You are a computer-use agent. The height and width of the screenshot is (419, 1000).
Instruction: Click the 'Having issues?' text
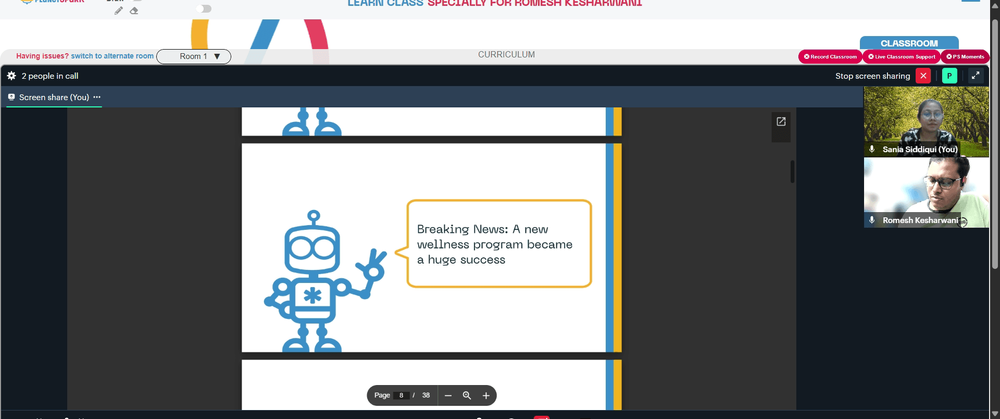[43, 56]
